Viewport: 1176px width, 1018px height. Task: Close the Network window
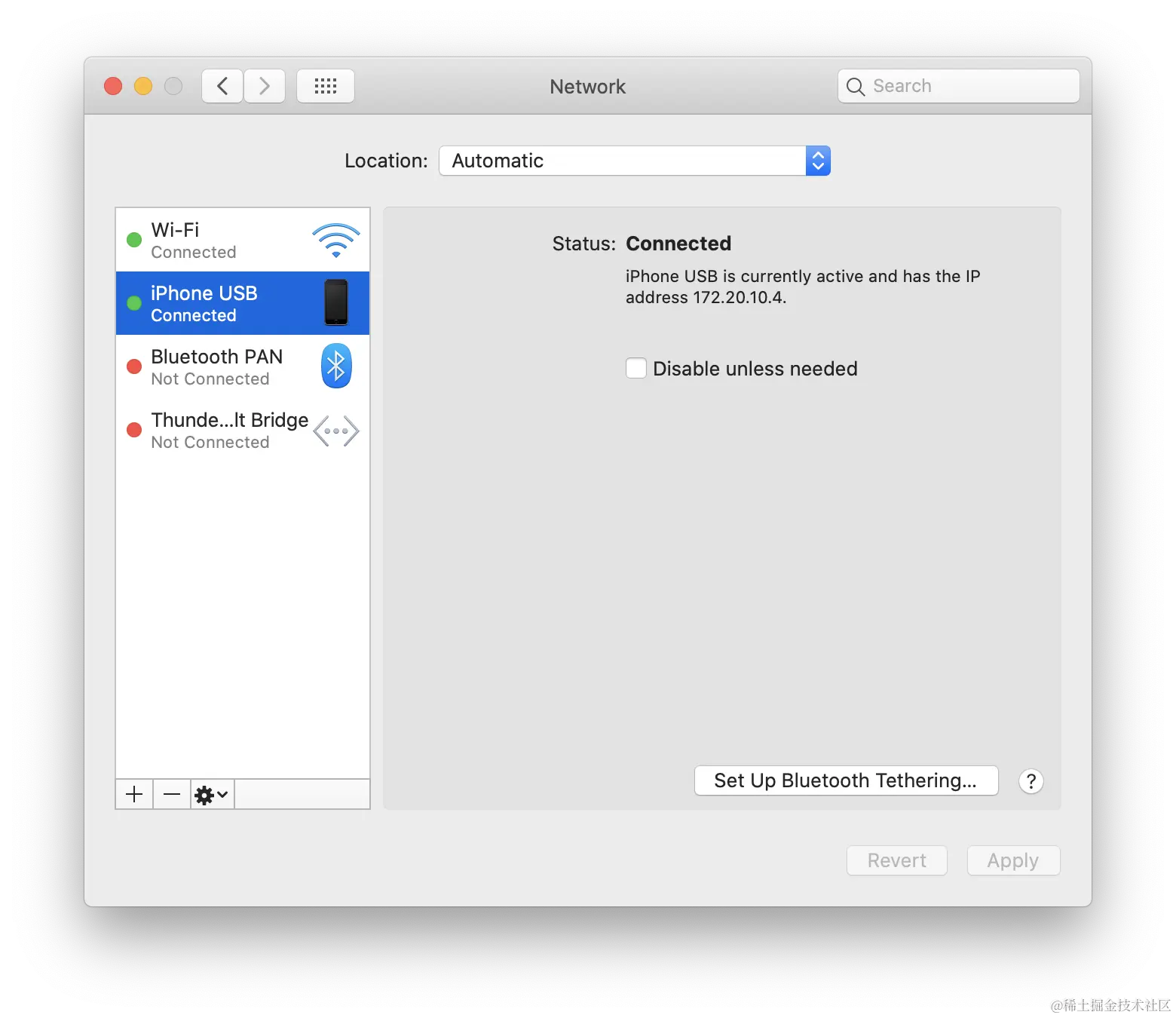click(113, 86)
